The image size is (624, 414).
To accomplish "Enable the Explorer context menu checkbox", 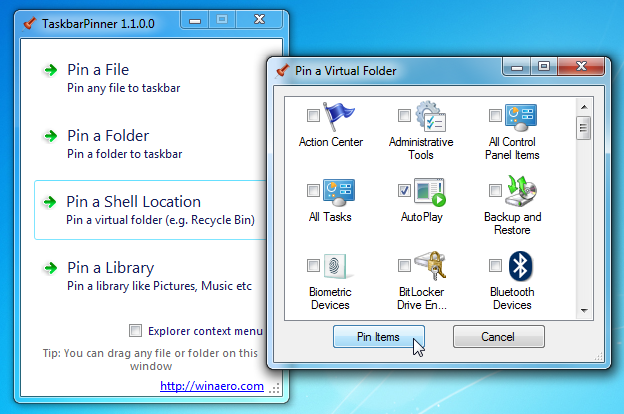I will 135,330.
